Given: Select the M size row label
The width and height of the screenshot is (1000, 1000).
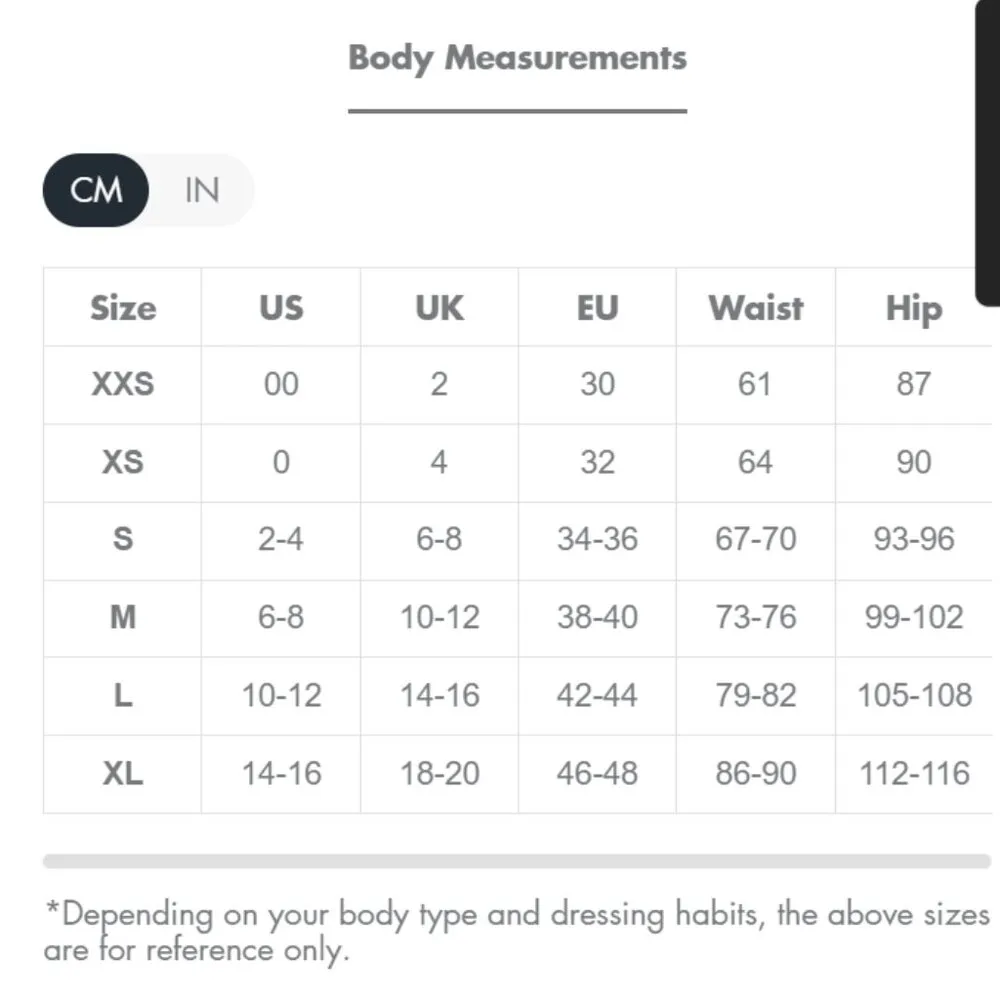Looking at the screenshot, I should [x=123, y=617].
